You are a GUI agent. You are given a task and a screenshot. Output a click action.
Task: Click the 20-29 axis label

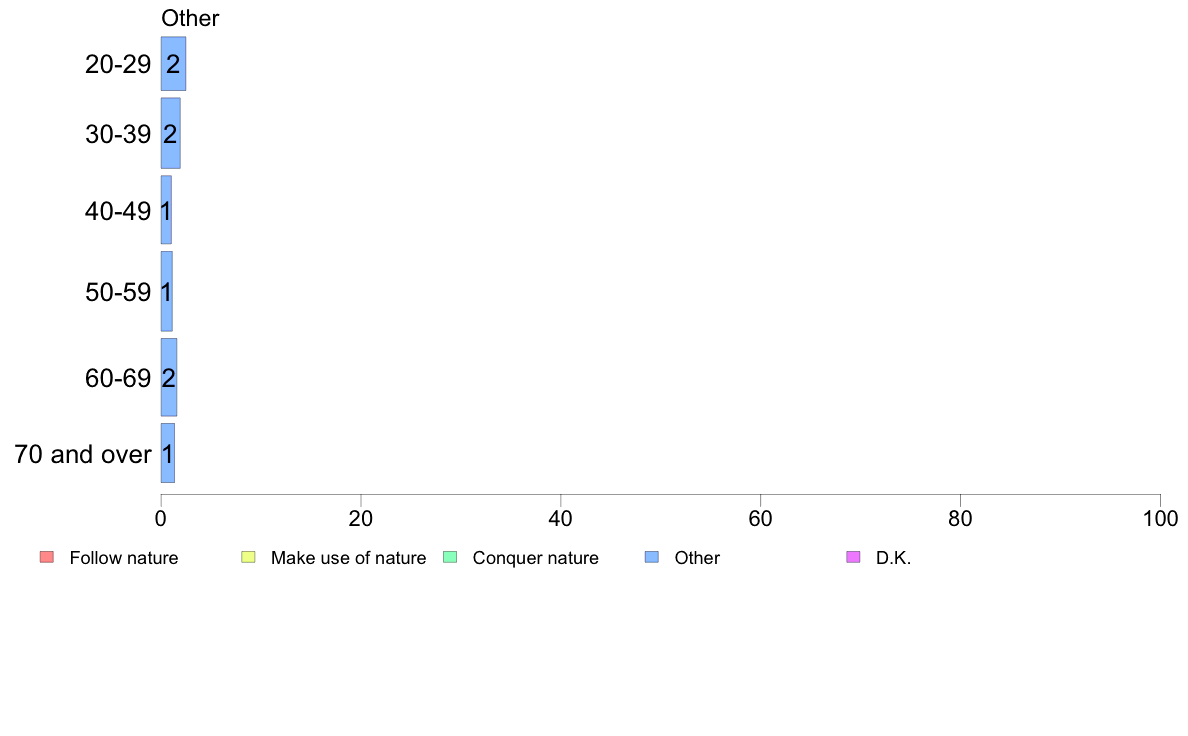(118, 64)
